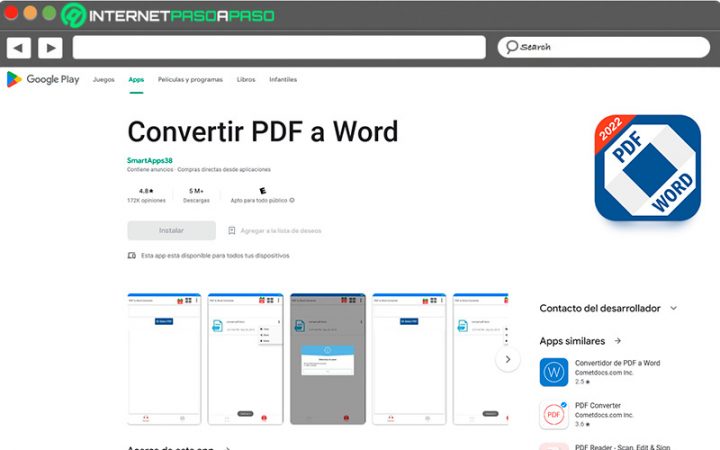The width and height of the screenshot is (720, 450).
Task: Click the Instalar button
Action: (x=171, y=231)
